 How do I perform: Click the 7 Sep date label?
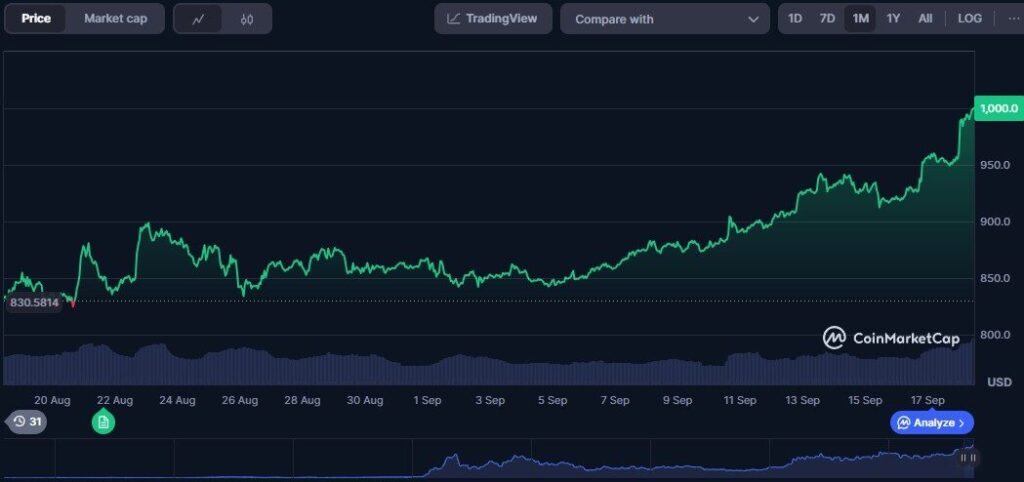tap(615, 400)
